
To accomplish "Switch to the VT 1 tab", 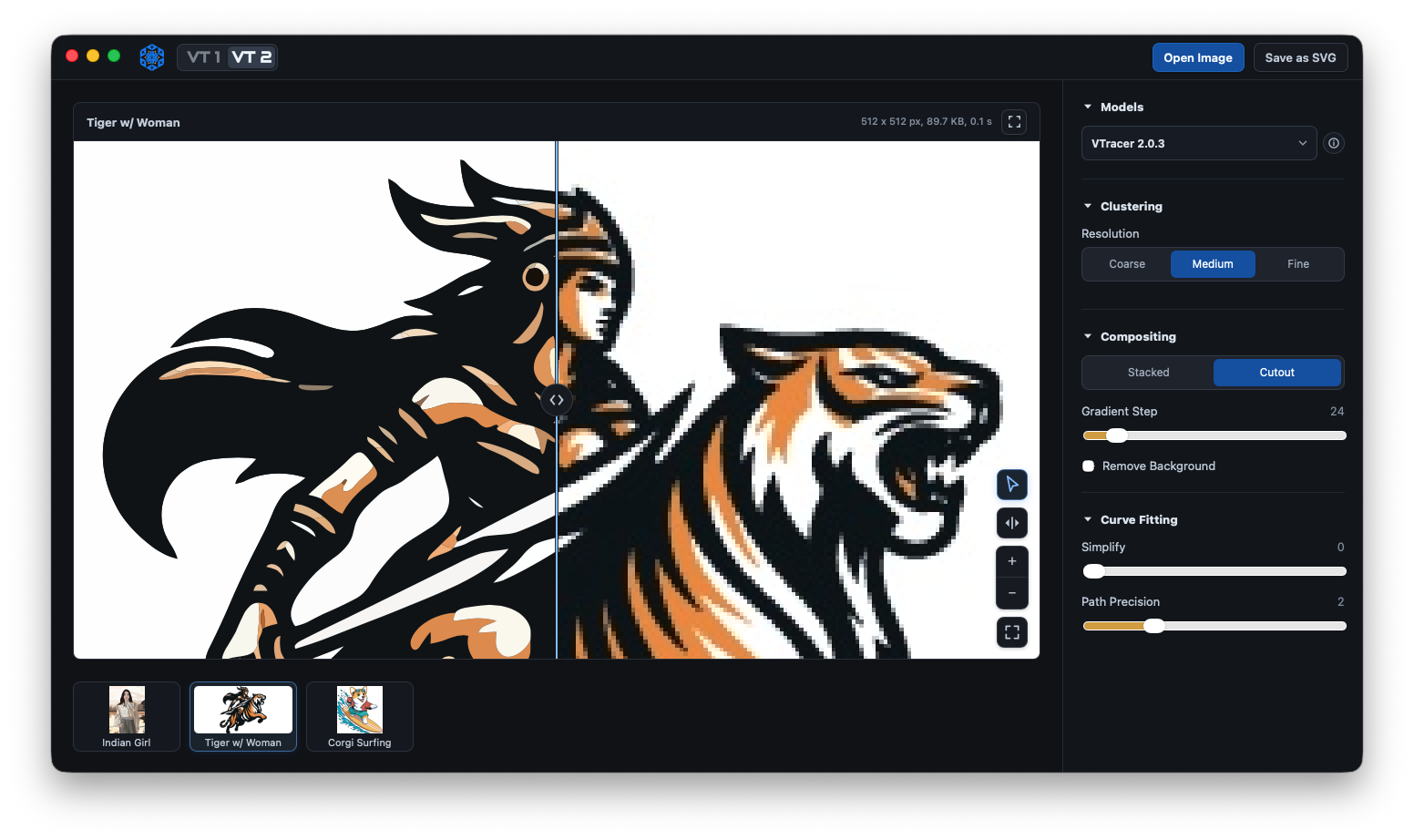I will click(203, 57).
